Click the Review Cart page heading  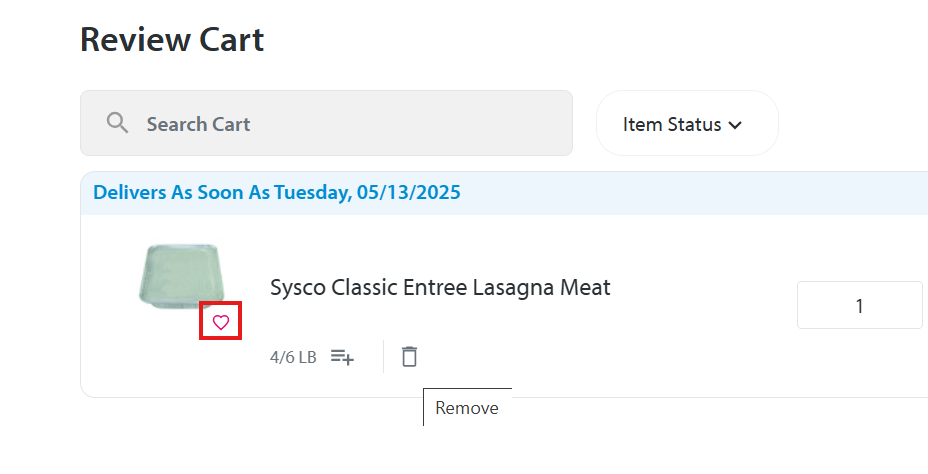[x=172, y=40]
